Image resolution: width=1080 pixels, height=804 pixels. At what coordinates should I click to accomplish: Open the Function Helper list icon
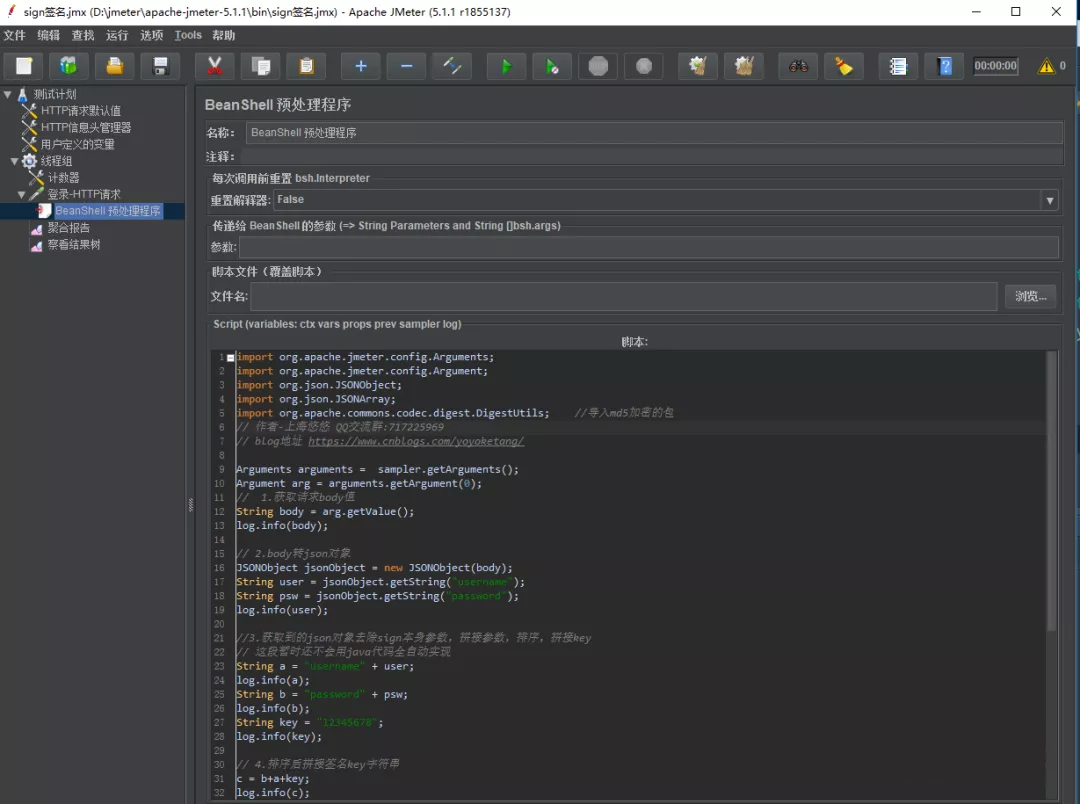click(x=897, y=66)
